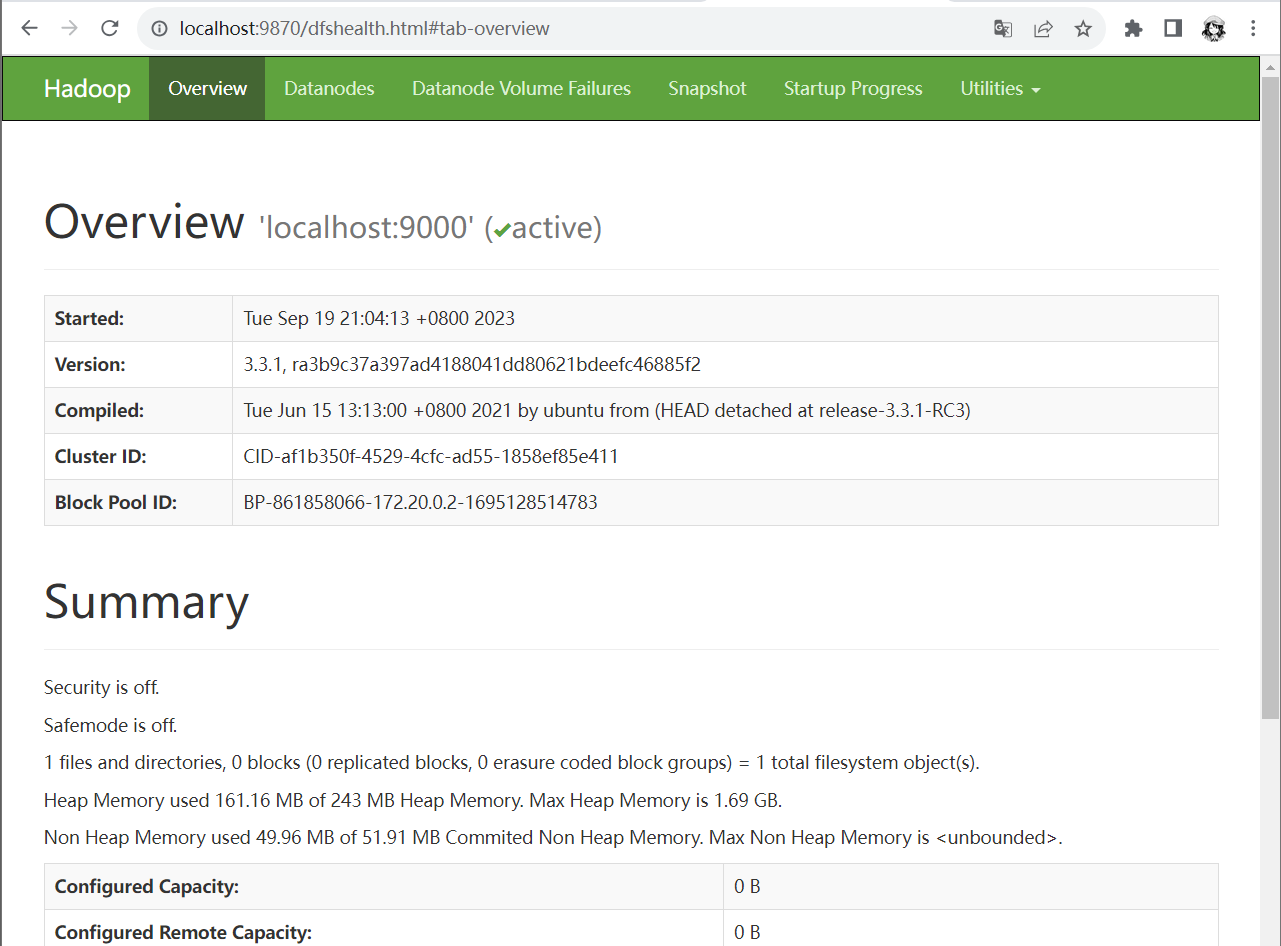
Task: Click the Cluster ID value CID-af1b350f
Action: coord(431,457)
